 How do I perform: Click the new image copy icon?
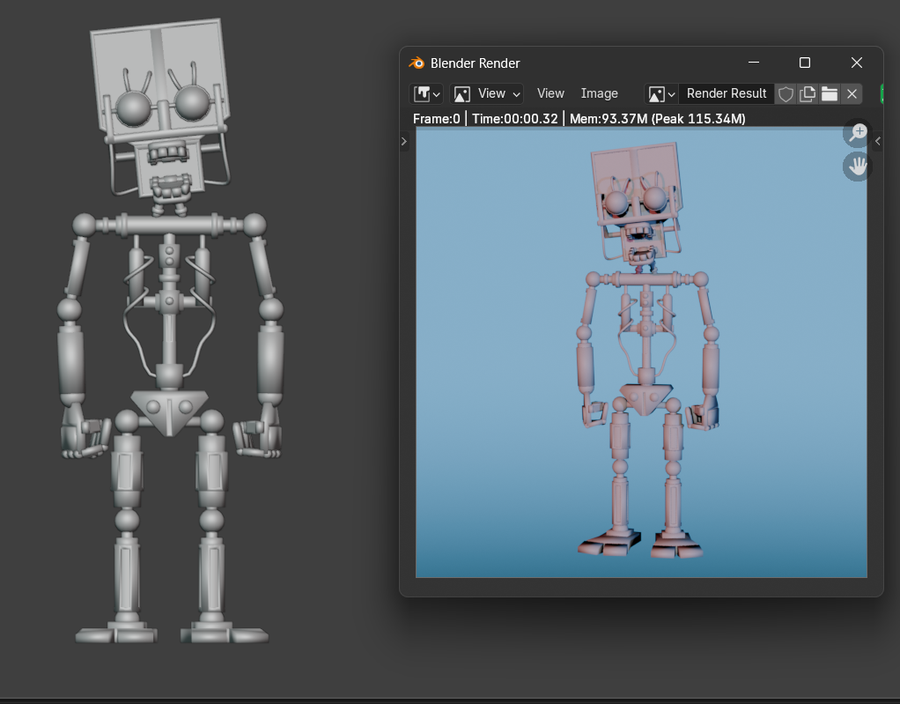pos(807,94)
